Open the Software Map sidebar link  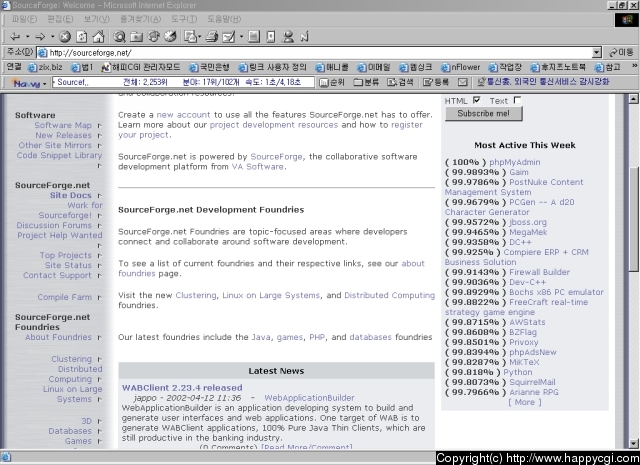(x=63, y=125)
